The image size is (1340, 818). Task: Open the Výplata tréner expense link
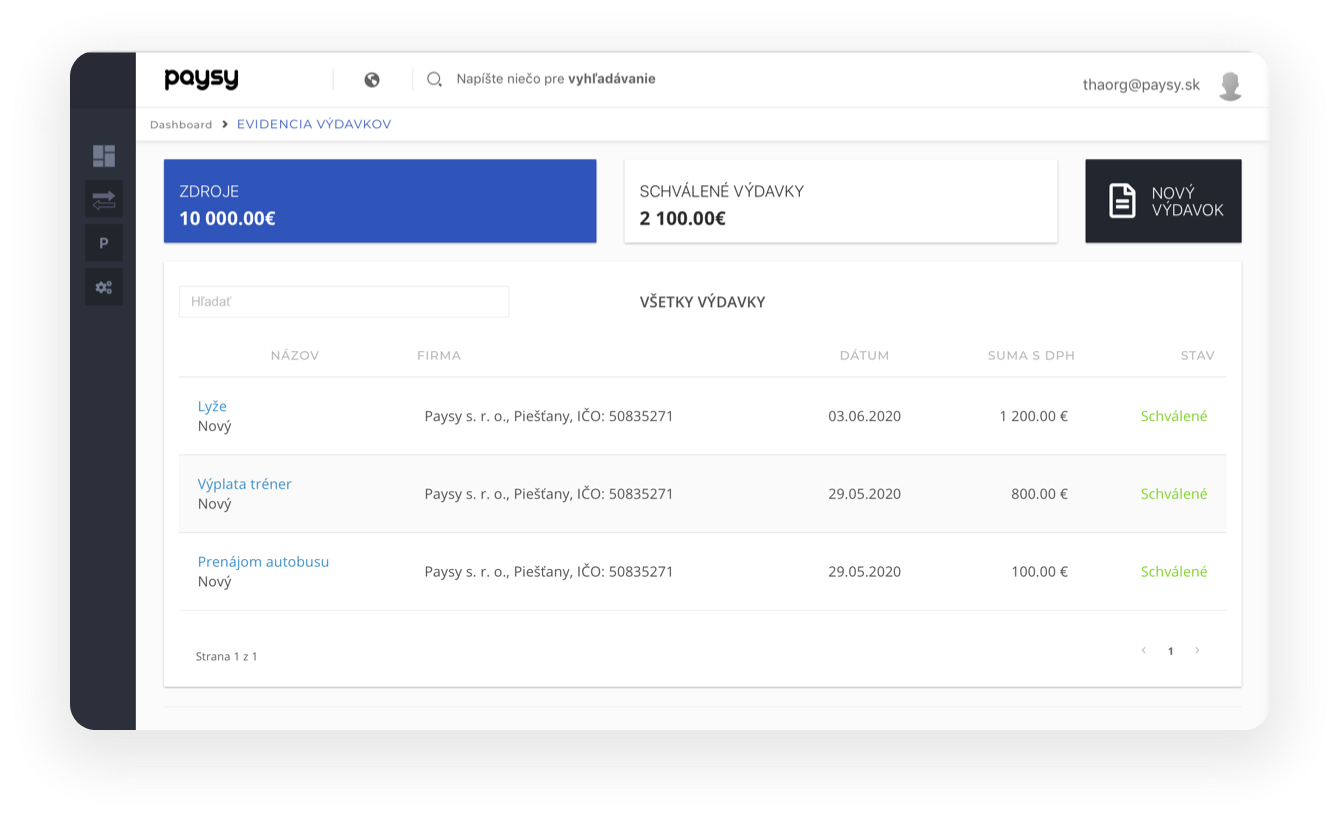pos(245,484)
